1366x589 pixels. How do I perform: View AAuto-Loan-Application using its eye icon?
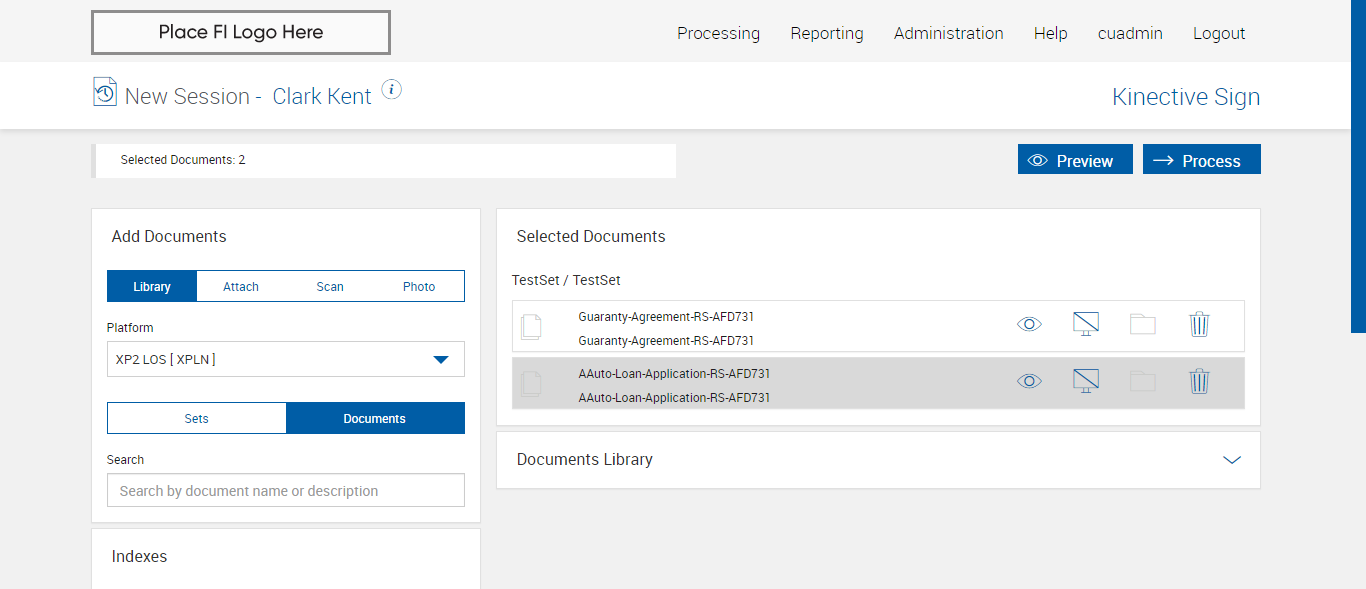point(1029,381)
